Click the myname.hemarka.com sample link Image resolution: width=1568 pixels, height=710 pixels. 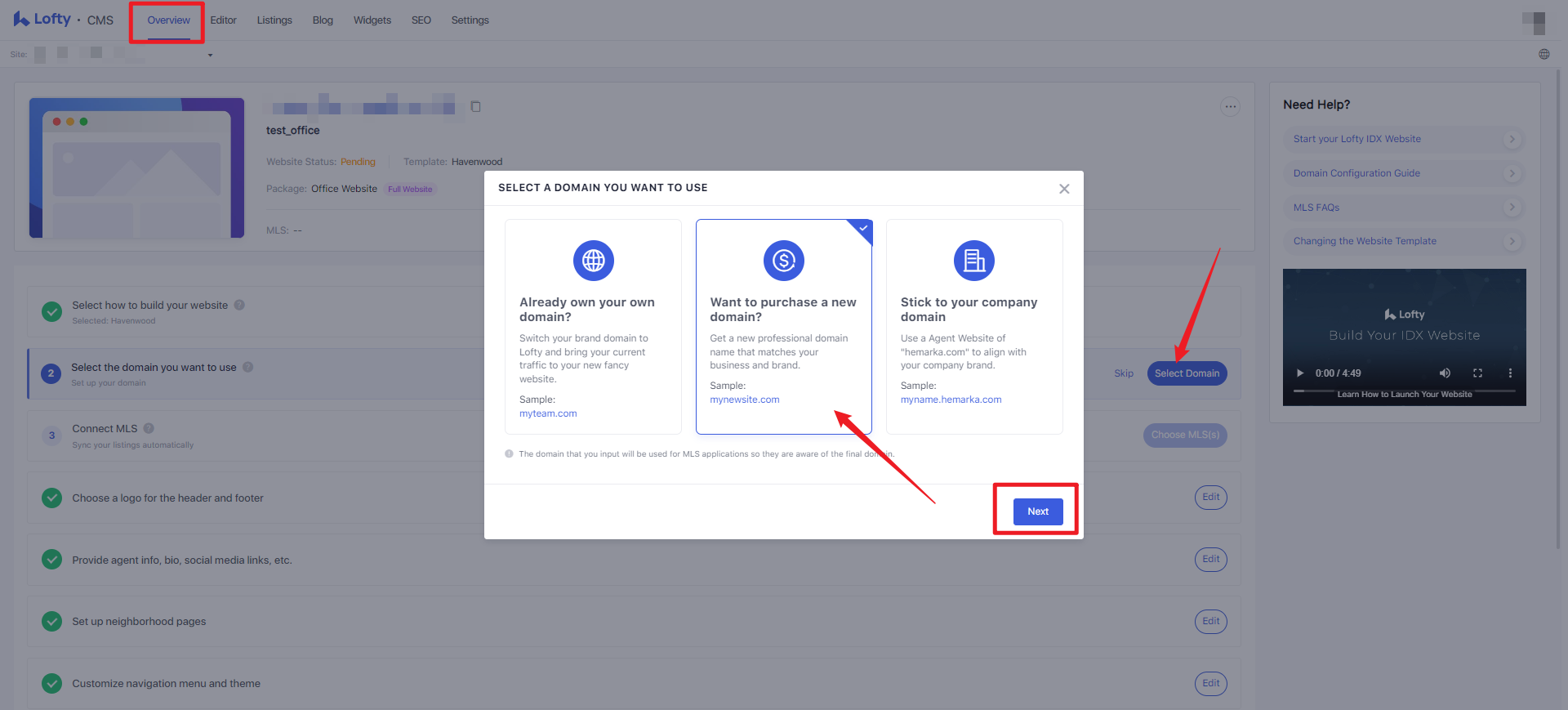click(x=951, y=400)
